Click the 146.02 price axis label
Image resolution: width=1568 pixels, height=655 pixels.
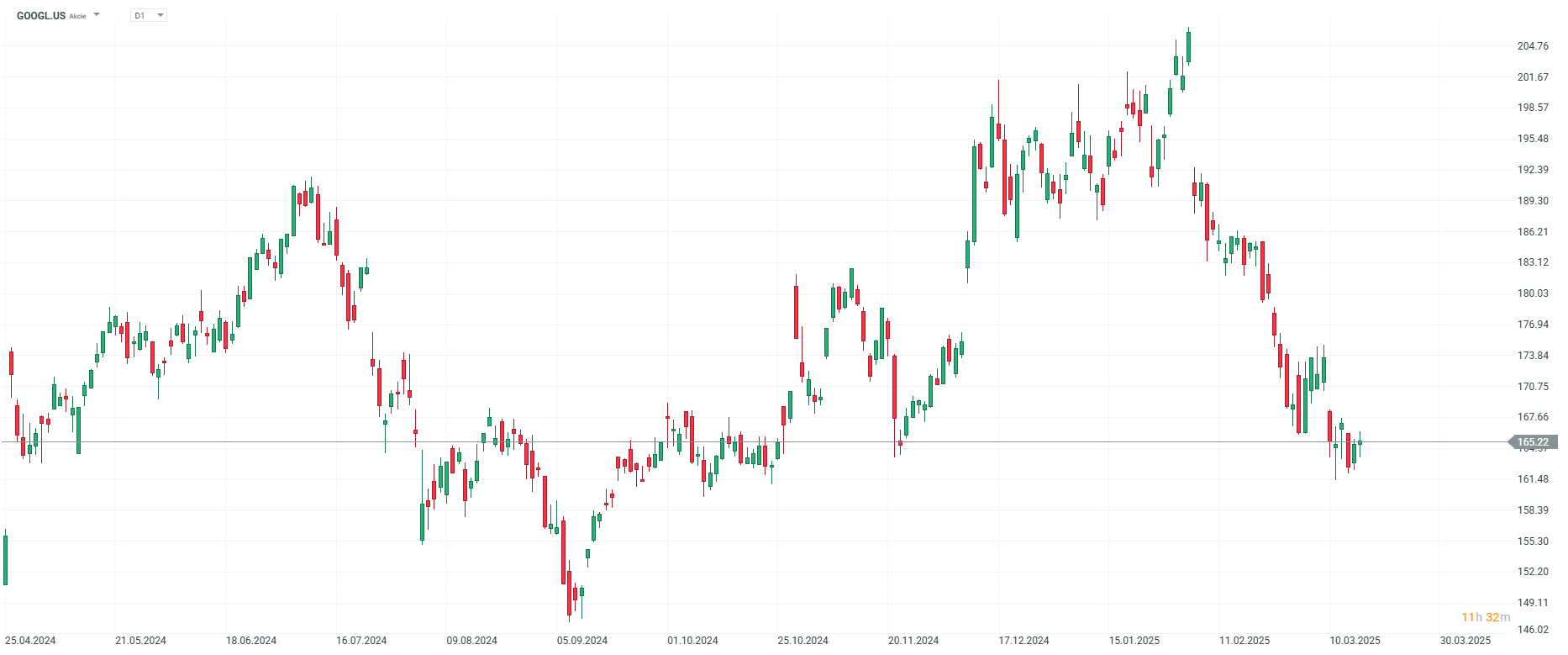coord(1533,630)
